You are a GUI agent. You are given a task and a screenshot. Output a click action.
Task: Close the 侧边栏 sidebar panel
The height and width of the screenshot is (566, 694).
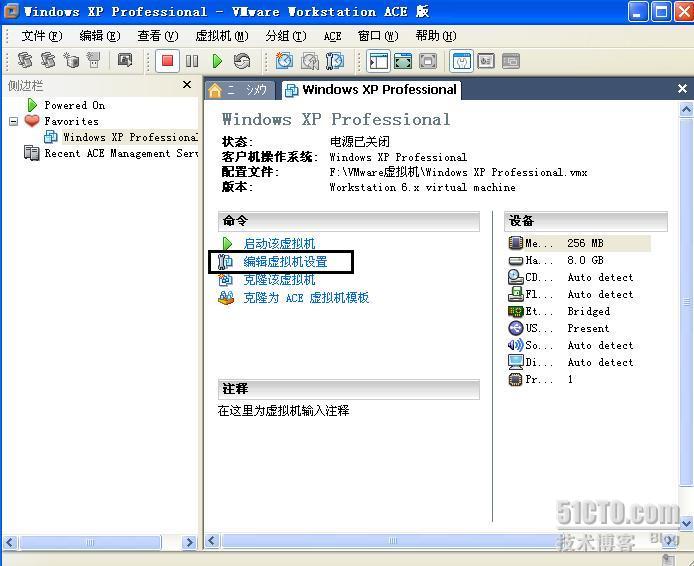(187, 85)
